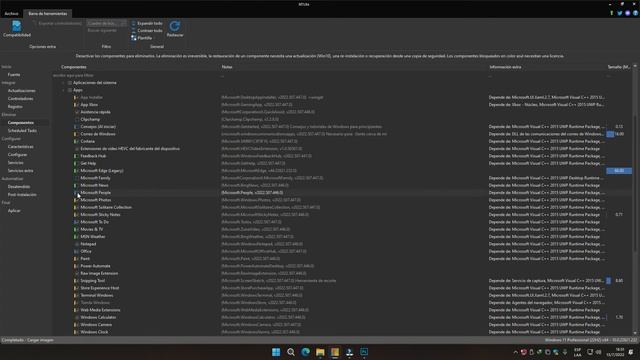Open File Explorer from taskbar
This screenshot has width=640, height=360.
[320, 352]
